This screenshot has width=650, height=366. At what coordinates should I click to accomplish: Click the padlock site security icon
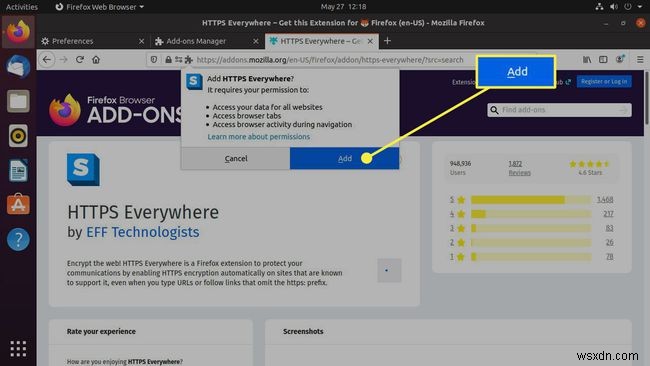[x=168, y=60]
